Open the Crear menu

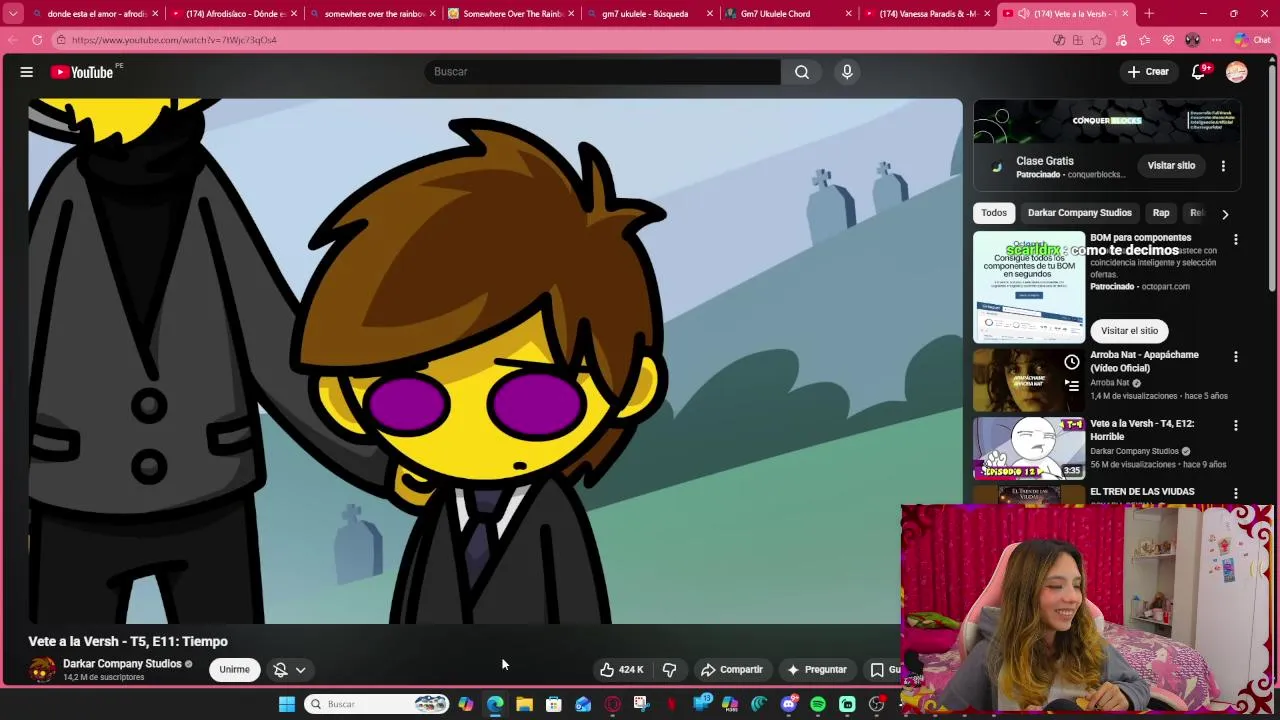coord(1148,72)
